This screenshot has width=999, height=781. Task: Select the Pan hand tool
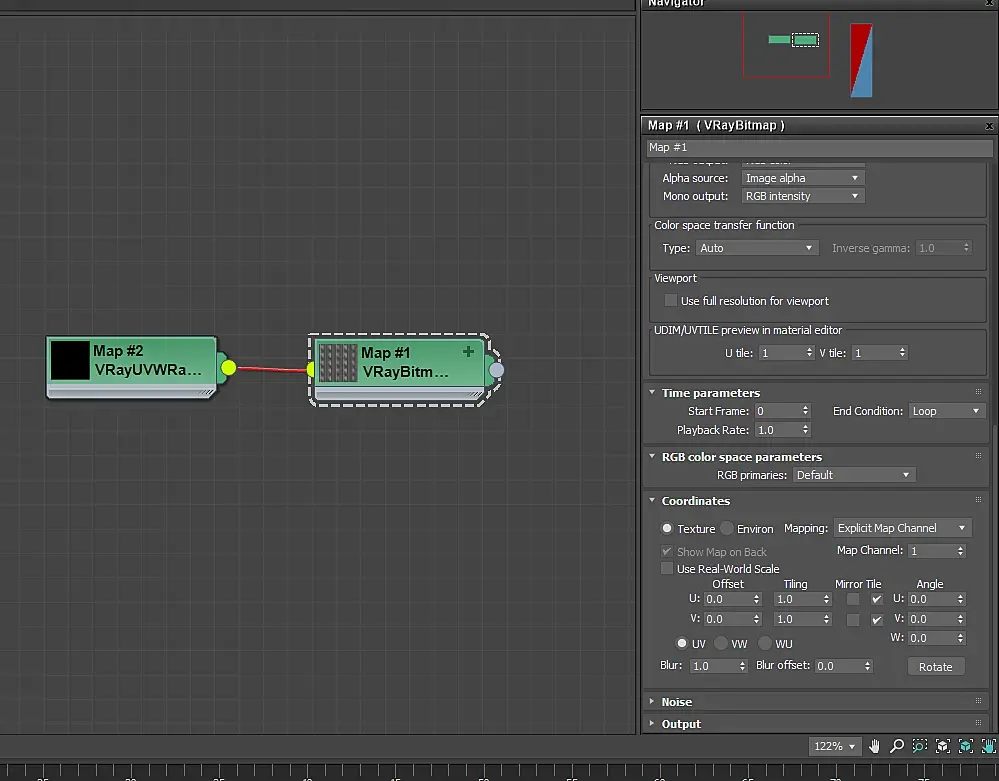point(874,746)
